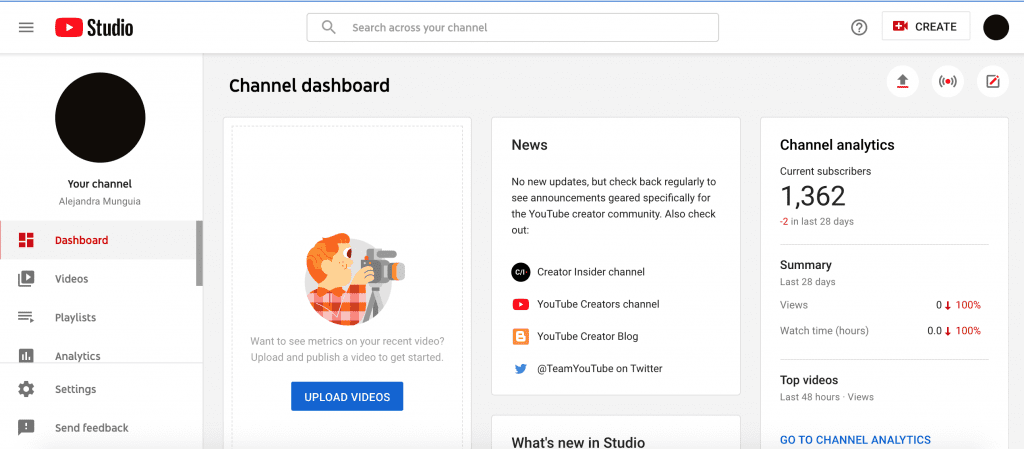Go to Playlists in sidebar

(75, 317)
